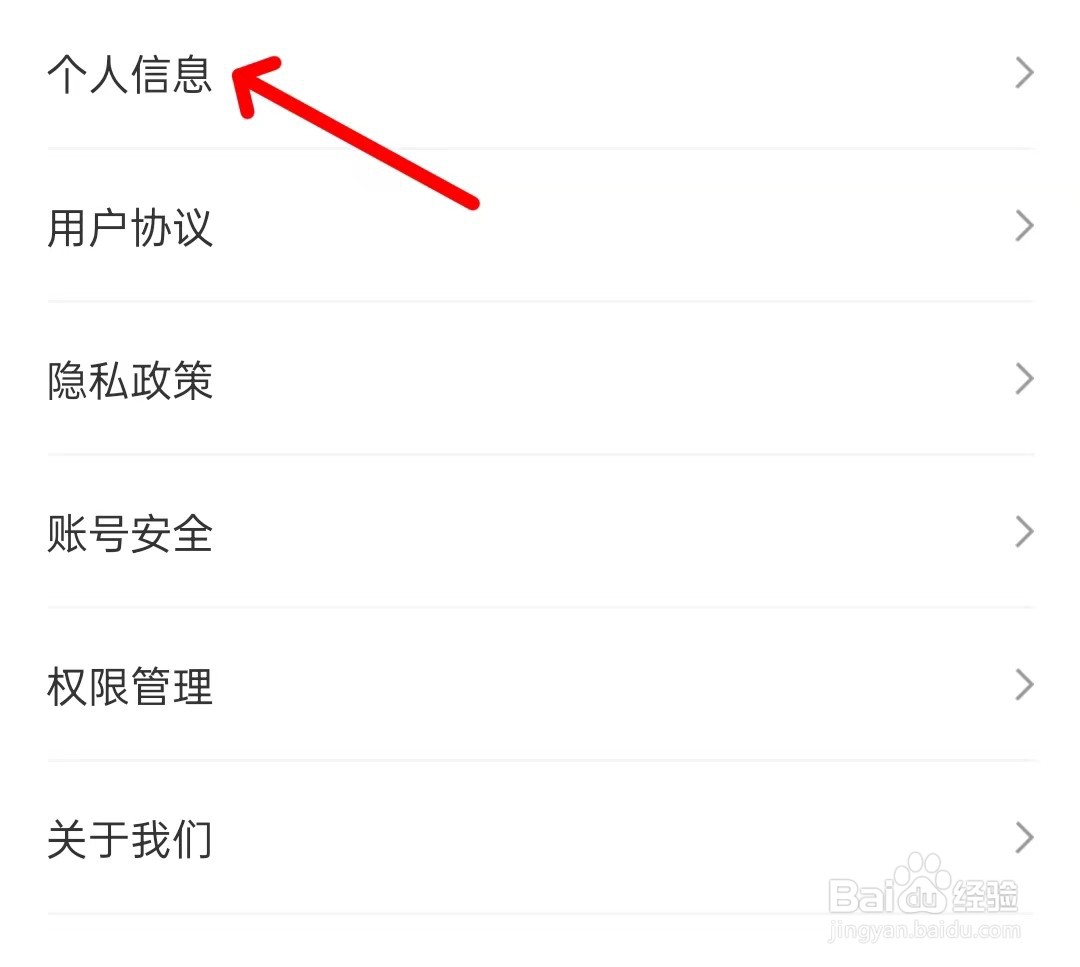Expand the chevron arrow beside 个人信息
The height and width of the screenshot is (967, 1080).
pyautogui.click(x=1024, y=73)
